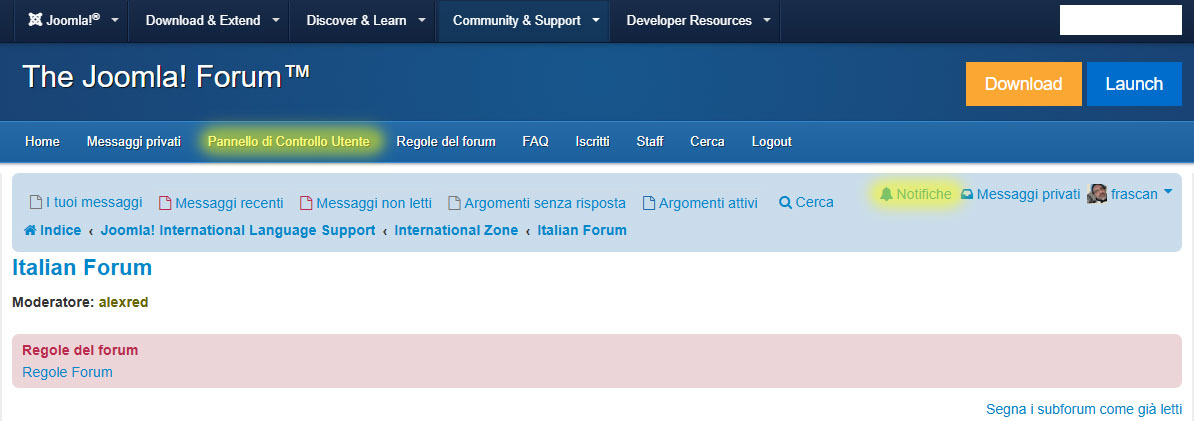This screenshot has width=1194, height=421.
Task: Expand Community & Support dropdown arrow
Action: (x=595, y=21)
